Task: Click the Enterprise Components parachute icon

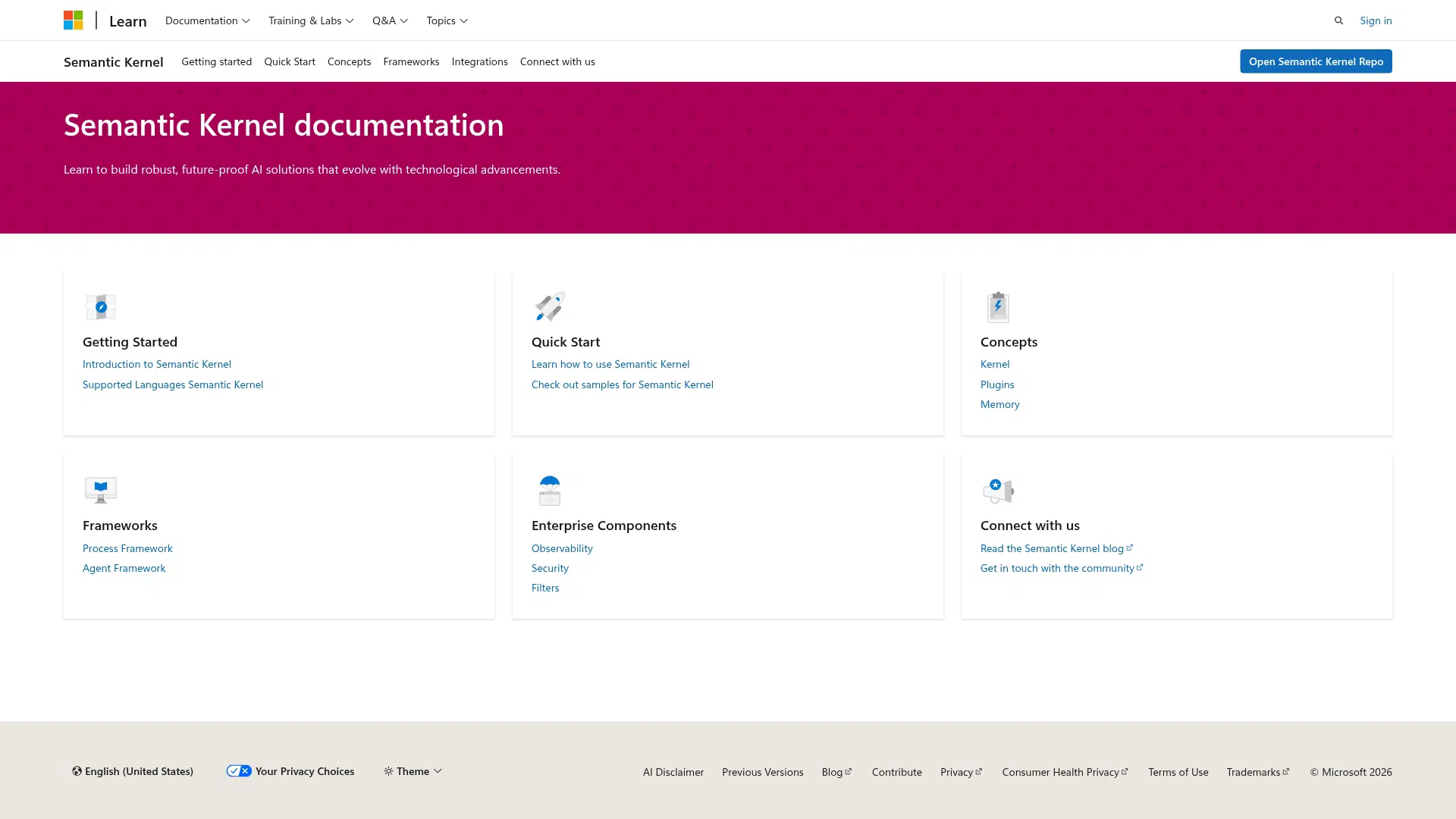Action: pos(550,490)
